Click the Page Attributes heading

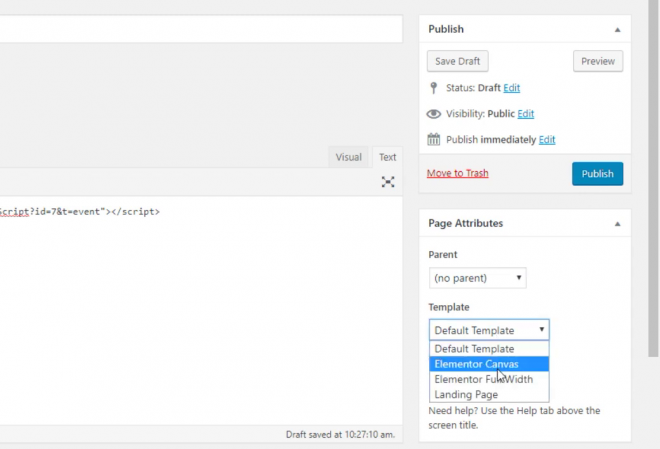[466, 223]
